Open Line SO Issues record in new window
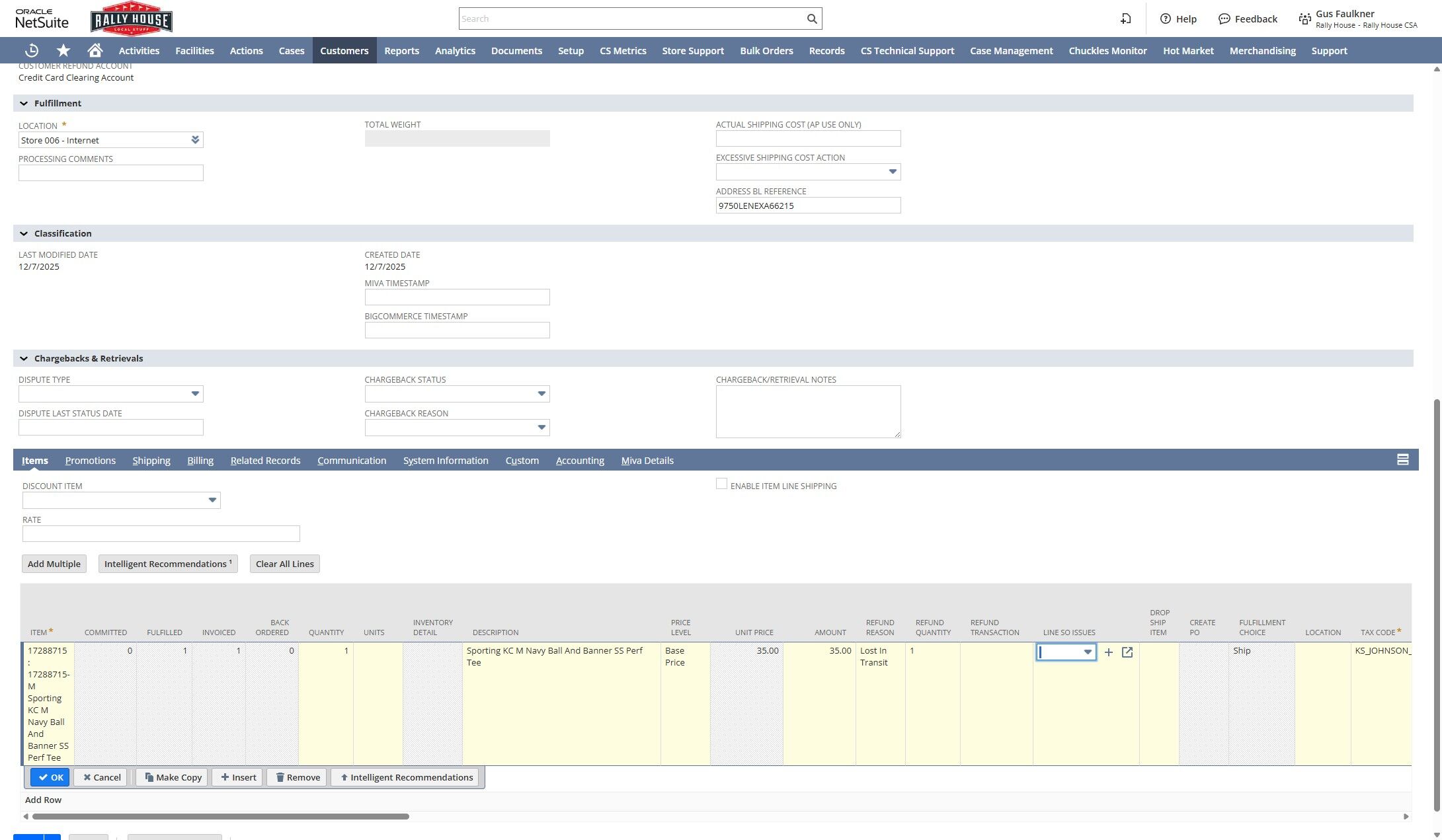Screen dimensions: 1442x840 1127,652
